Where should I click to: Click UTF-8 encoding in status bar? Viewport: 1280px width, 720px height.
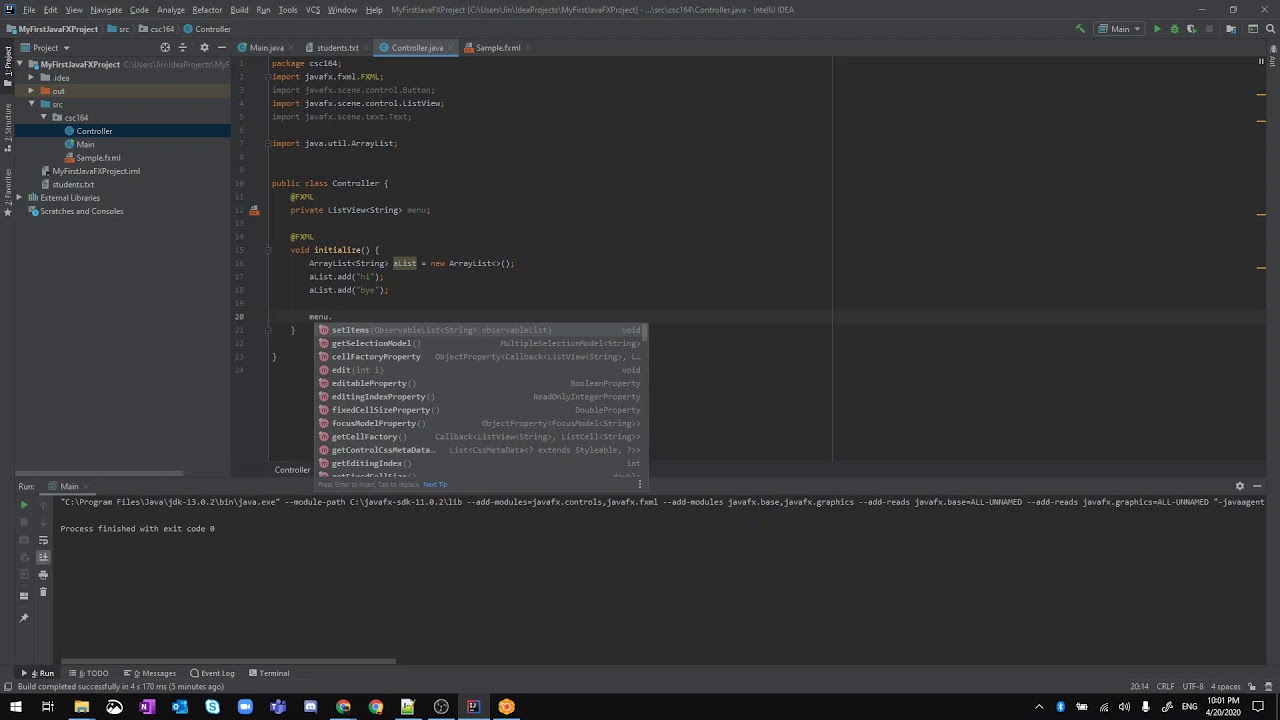[x=1193, y=687]
